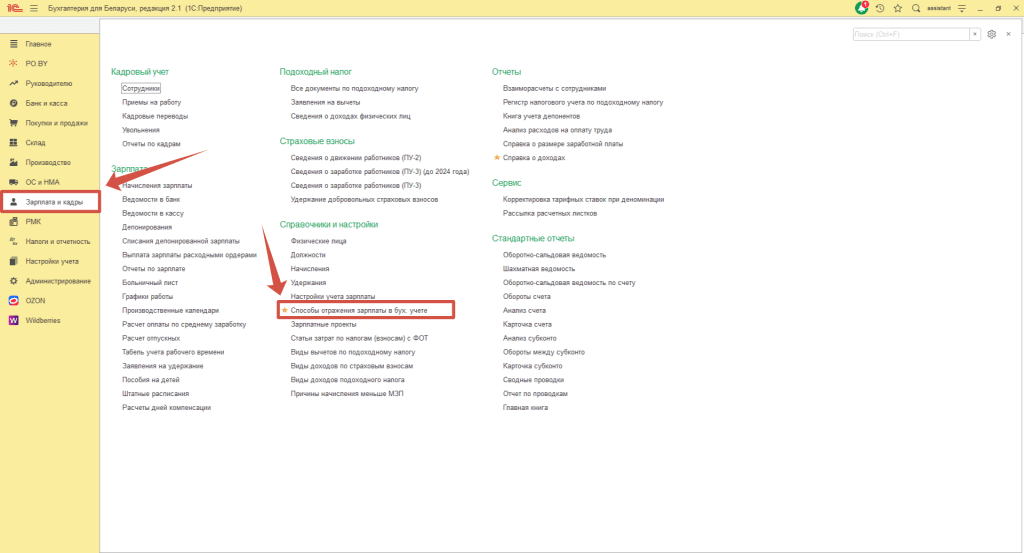Open the favorites star icon in title bar
The image size is (1024, 553).
pyautogui.click(x=898, y=8)
